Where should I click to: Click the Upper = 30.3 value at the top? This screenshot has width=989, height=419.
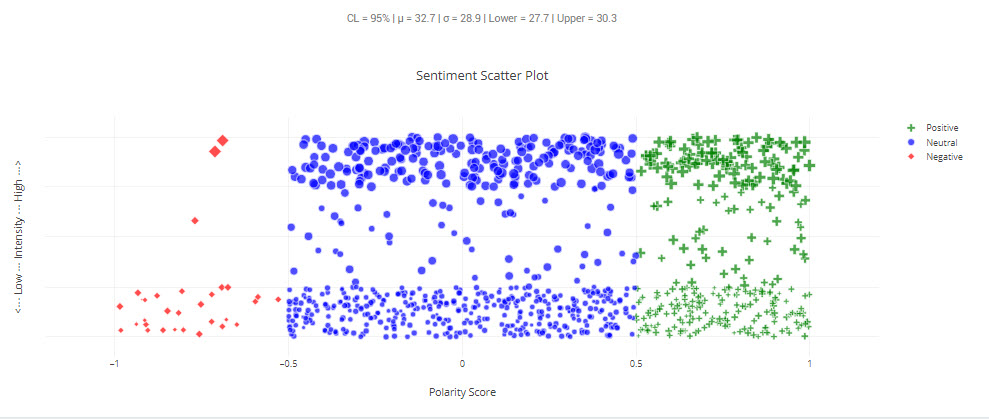584,18
